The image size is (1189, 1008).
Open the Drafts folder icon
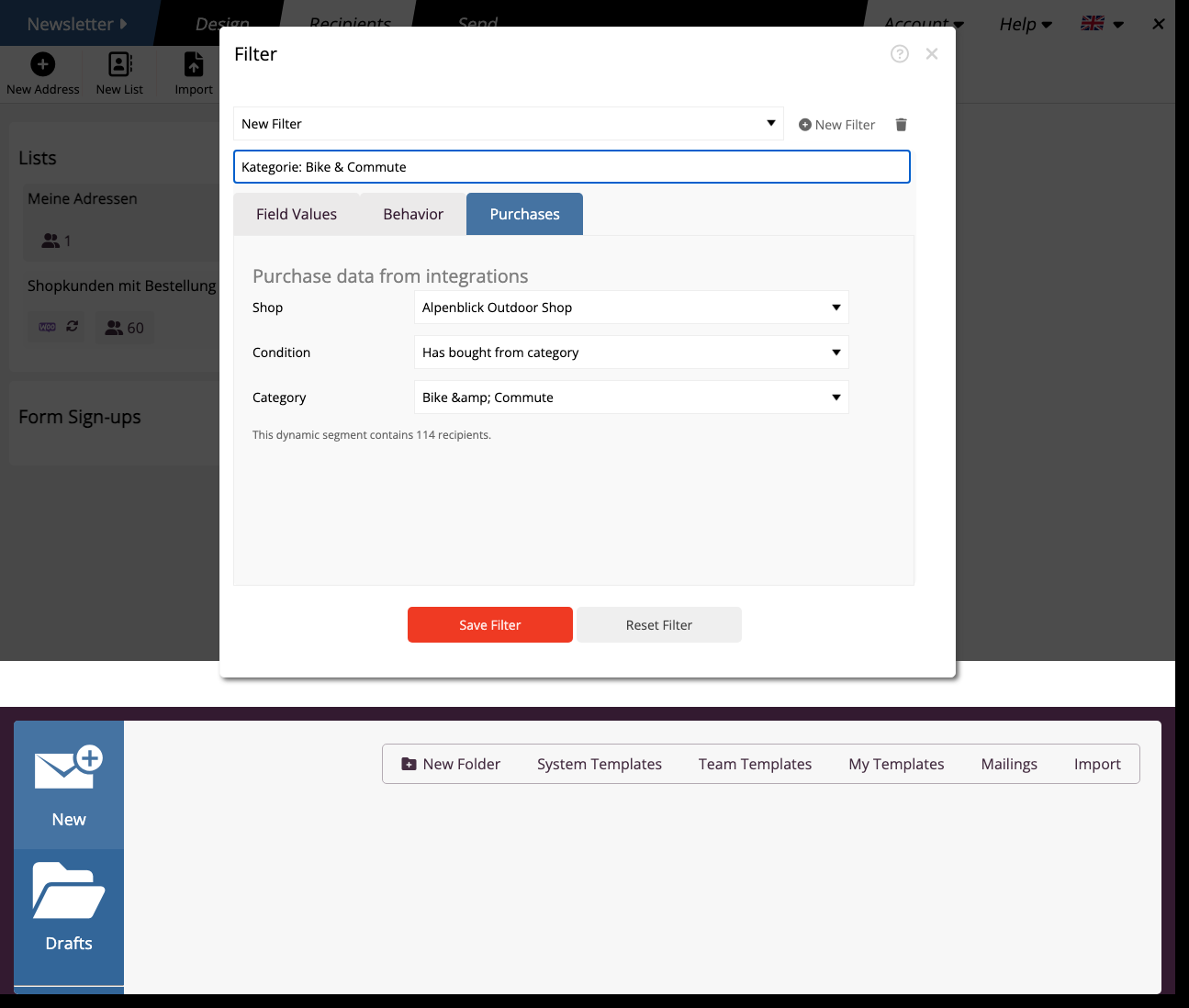point(69,890)
